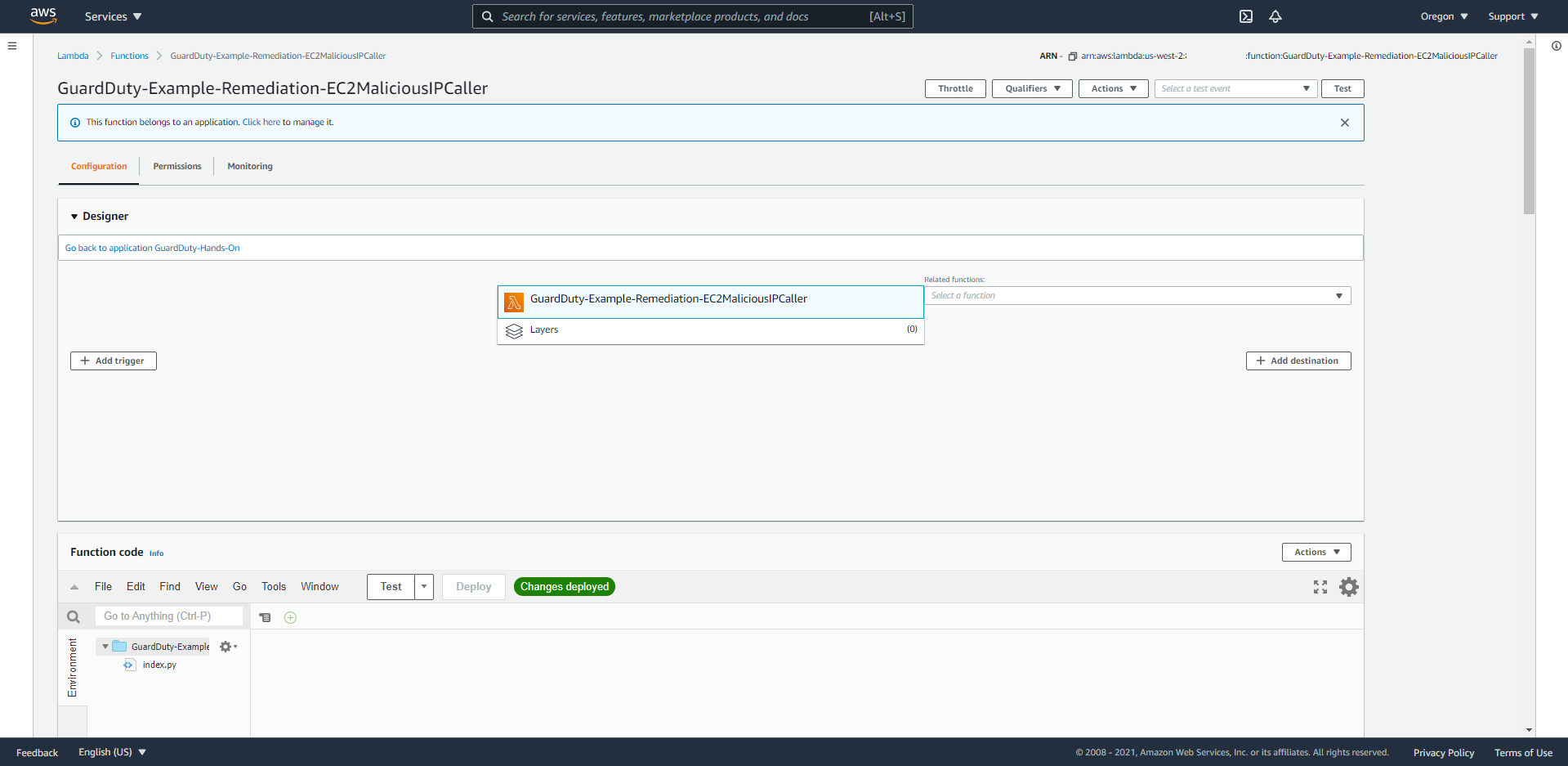
Task: Click Add destination button
Action: 1298,361
